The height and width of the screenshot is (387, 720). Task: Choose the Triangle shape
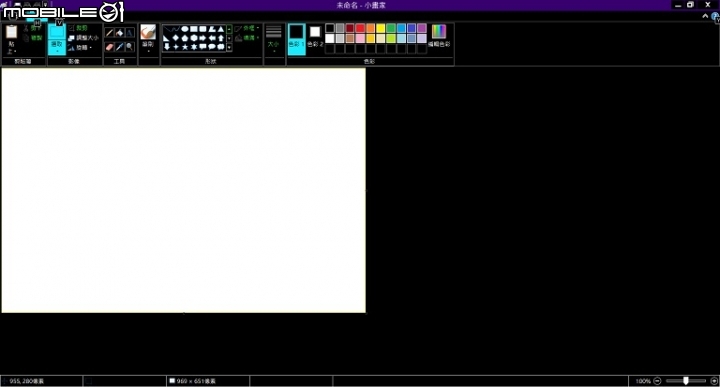220,29
